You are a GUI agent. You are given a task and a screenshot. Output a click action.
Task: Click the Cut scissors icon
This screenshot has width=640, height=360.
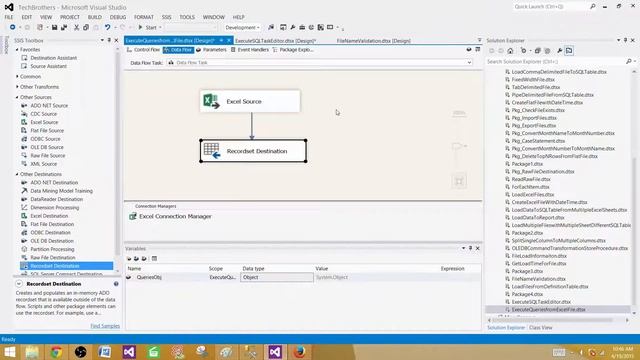coord(76,27)
